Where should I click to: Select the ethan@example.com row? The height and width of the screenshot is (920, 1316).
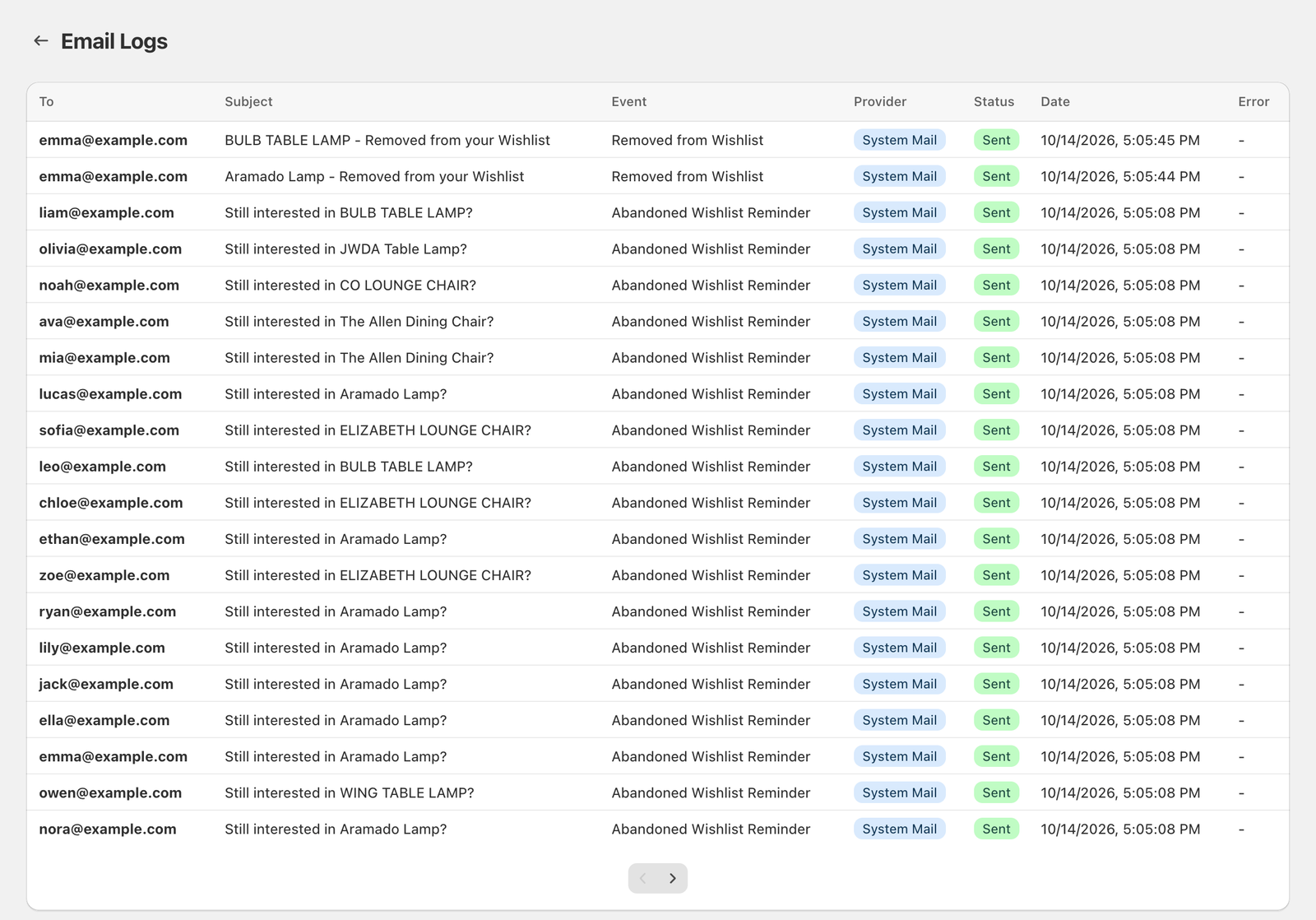tap(658, 538)
